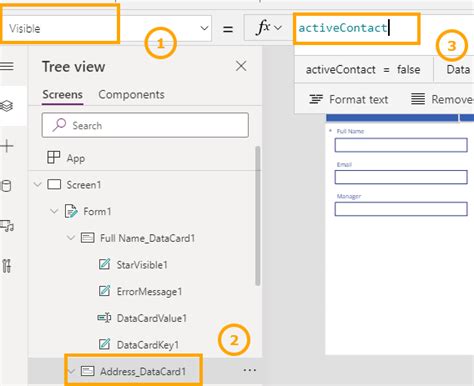Collapse the Screen1 node chevron
The width and height of the screenshot is (474, 386).
coord(38,184)
